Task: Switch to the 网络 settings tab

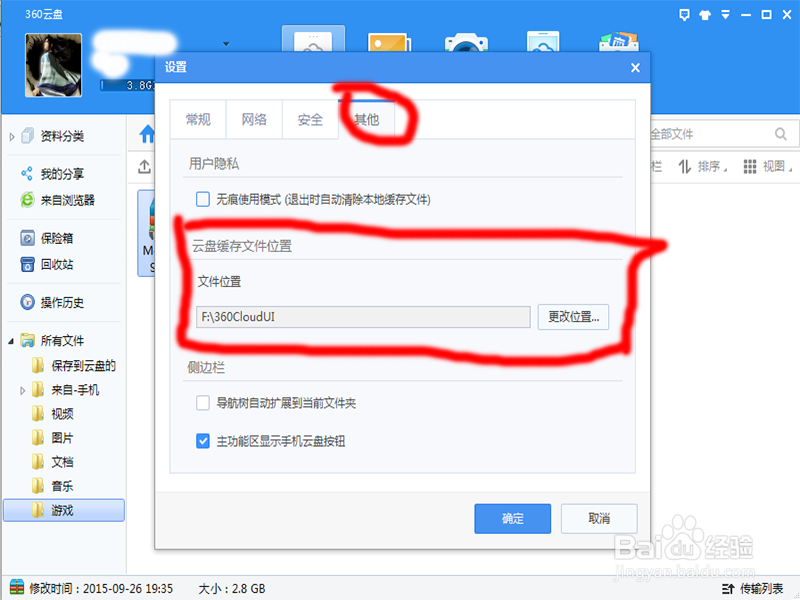Action: [254, 119]
